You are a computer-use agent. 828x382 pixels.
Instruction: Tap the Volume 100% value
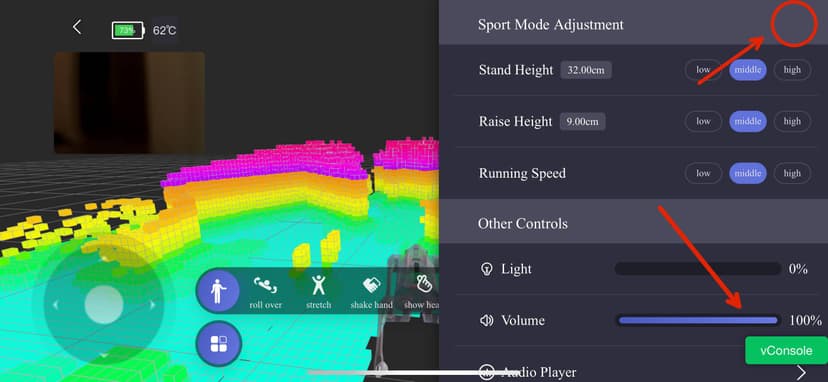pyautogui.click(x=805, y=320)
